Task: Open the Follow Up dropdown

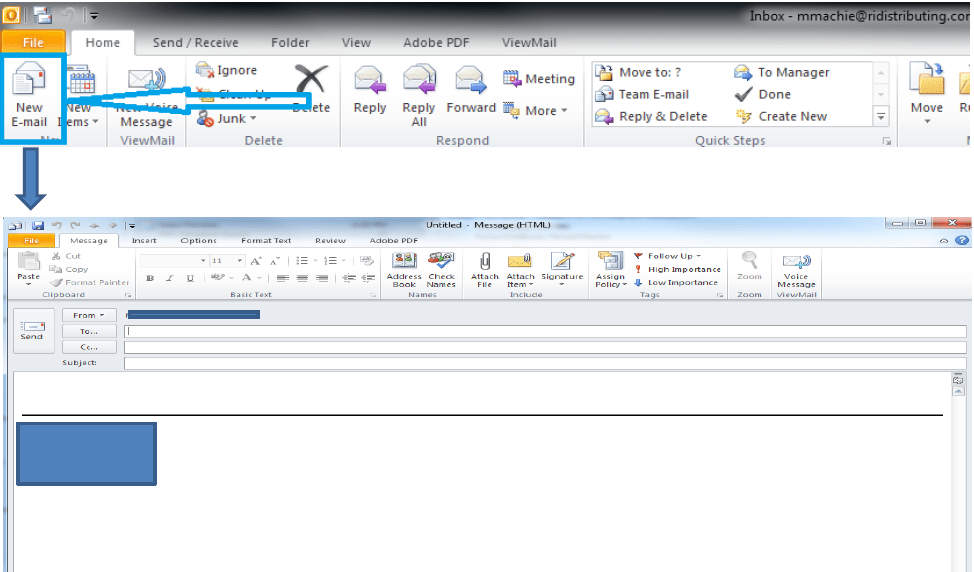Action: click(x=668, y=256)
